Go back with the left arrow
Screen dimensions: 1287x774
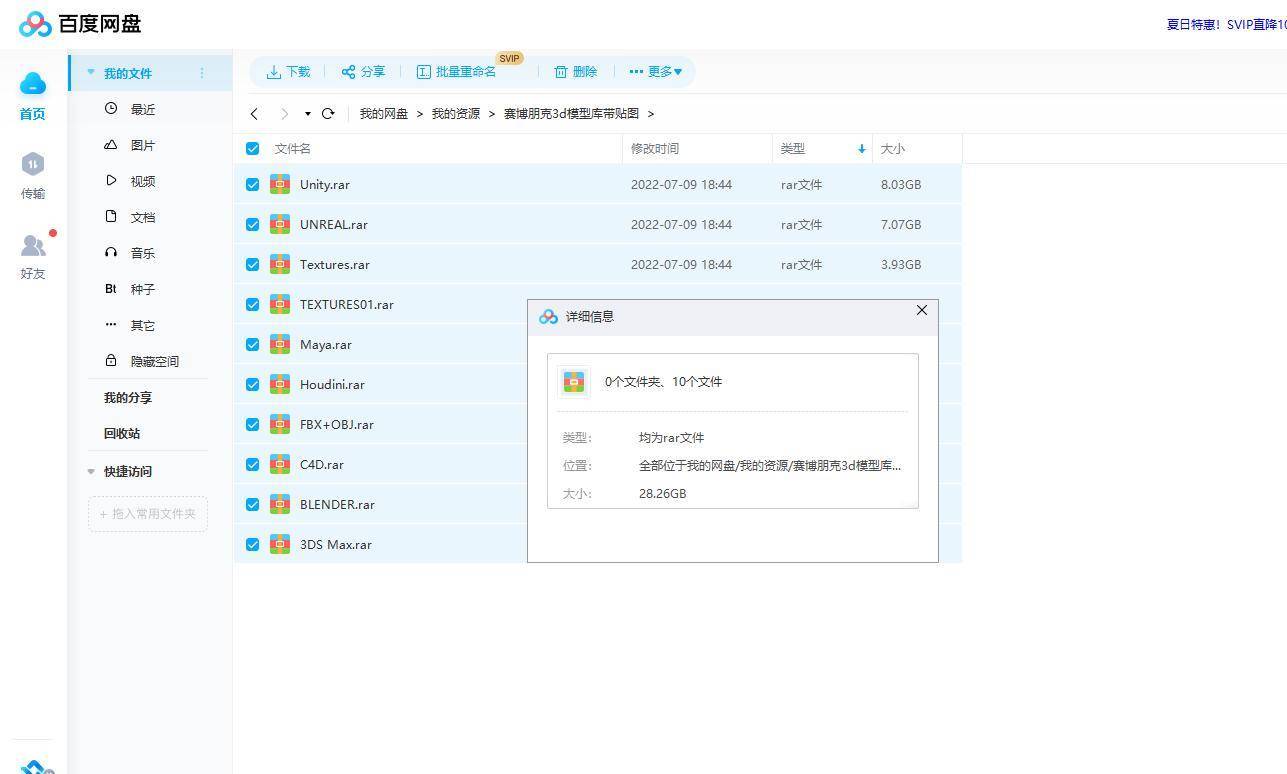coord(255,114)
